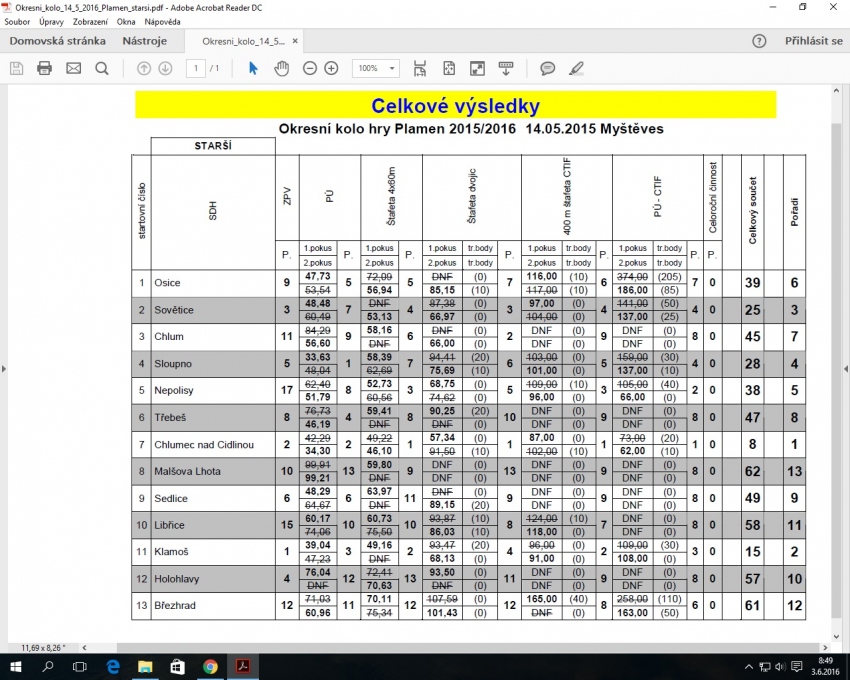The image size is (850, 680).
Task: Zoom in with the plus icon
Action: (331, 68)
